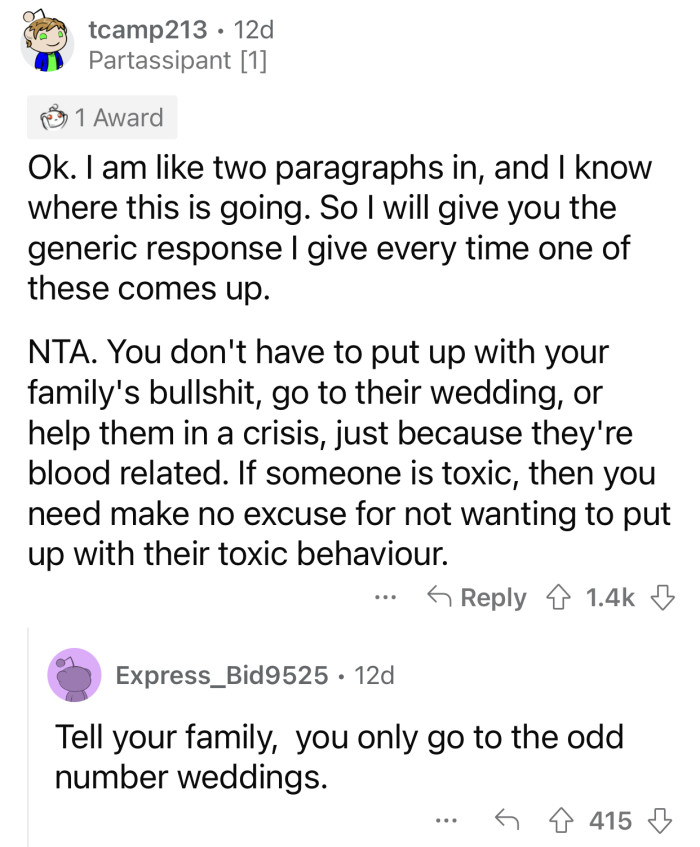Image resolution: width=700 pixels, height=847 pixels.
Task: Click the reply arrow icon next to Reply label
Action: pyautogui.click(x=441, y=597)
